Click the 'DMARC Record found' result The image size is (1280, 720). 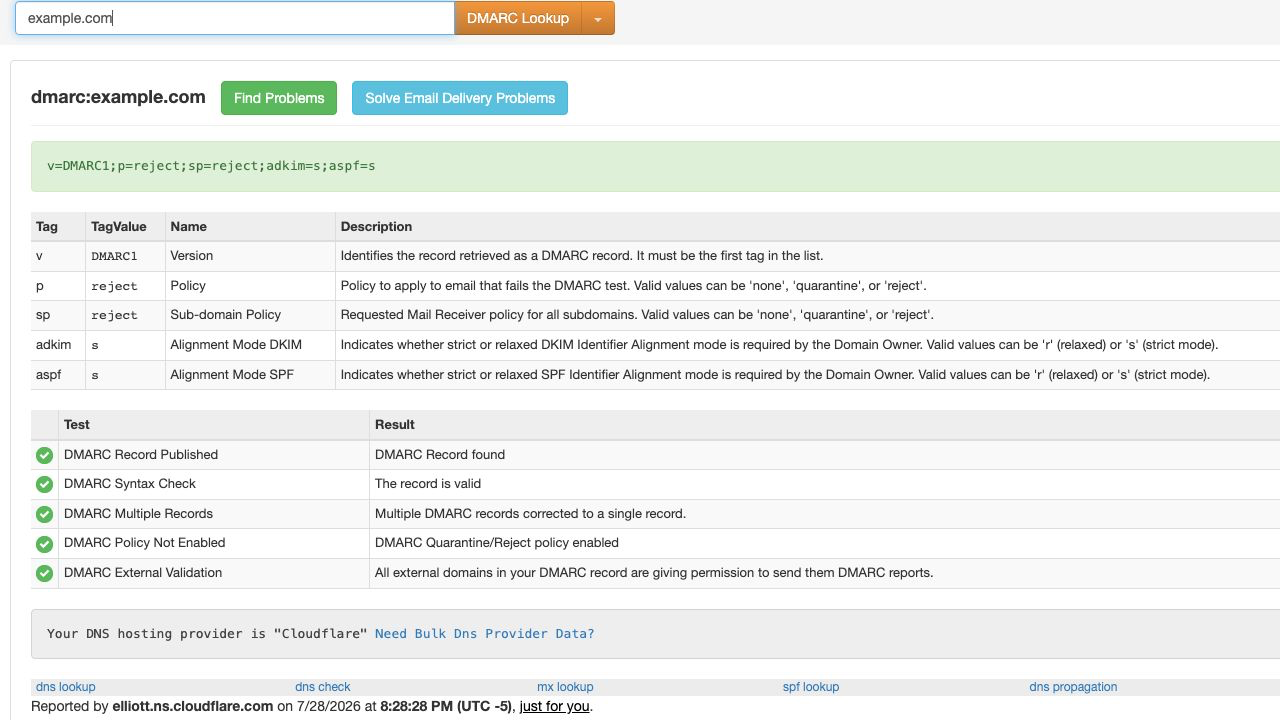[x=440, y=455]
